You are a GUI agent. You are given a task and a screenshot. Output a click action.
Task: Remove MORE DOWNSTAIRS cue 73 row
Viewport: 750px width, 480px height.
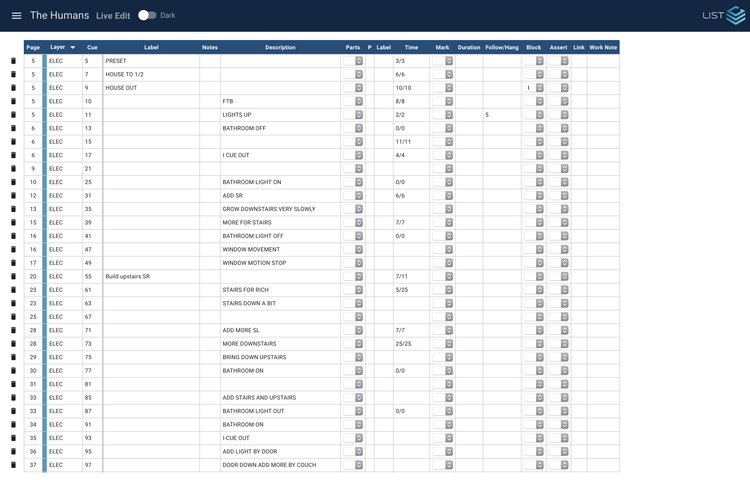[x=13, y=344]
